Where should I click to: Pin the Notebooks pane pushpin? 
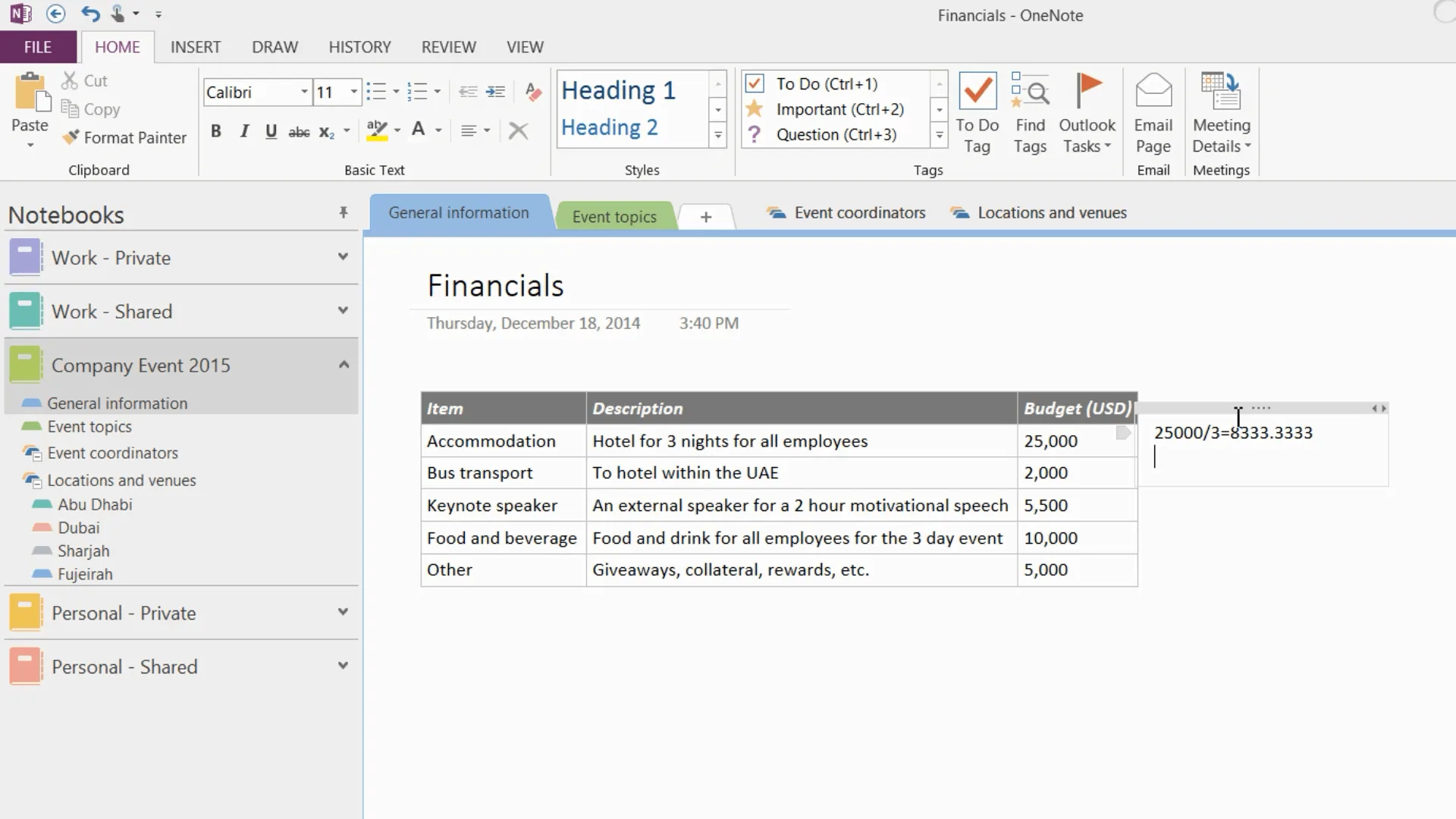pos(344,213)
